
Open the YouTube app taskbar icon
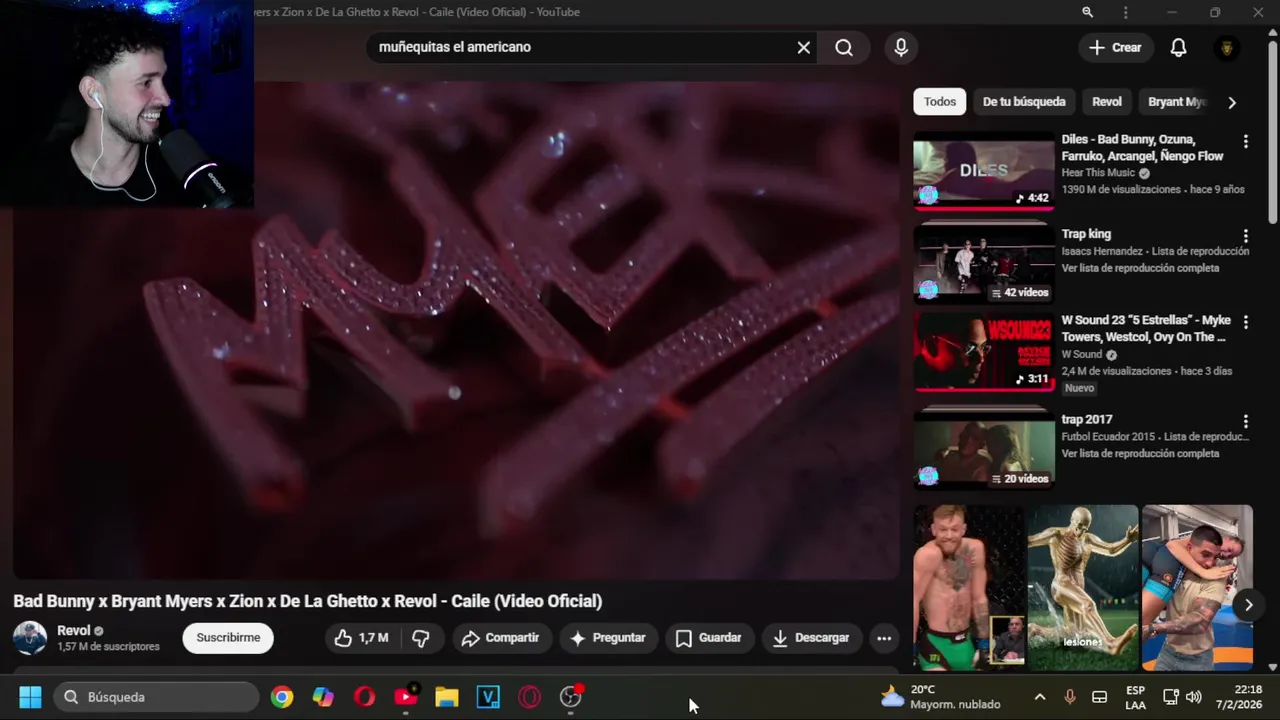[406, 697]
